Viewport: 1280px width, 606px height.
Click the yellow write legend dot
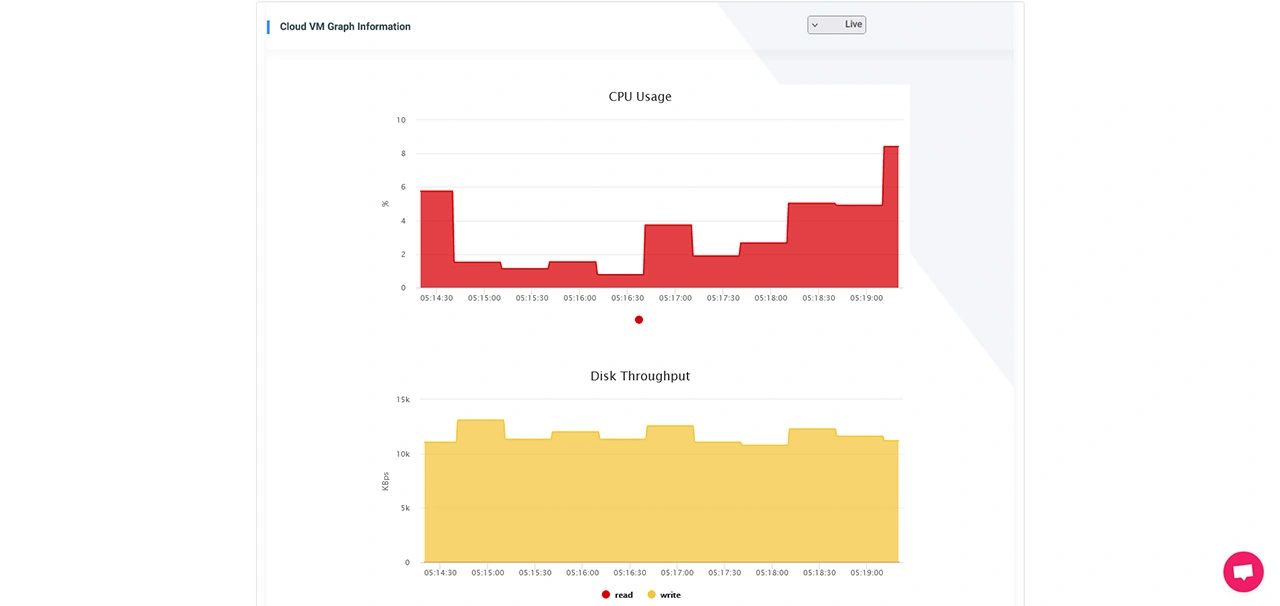[x=652, y=595]
